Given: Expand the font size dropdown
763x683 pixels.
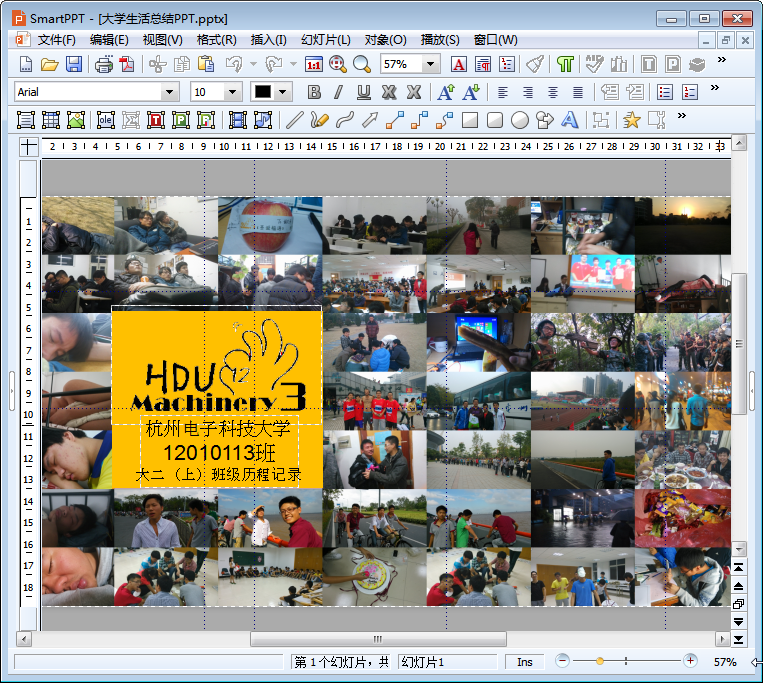Looking at the screenshot, I should 233,92.
